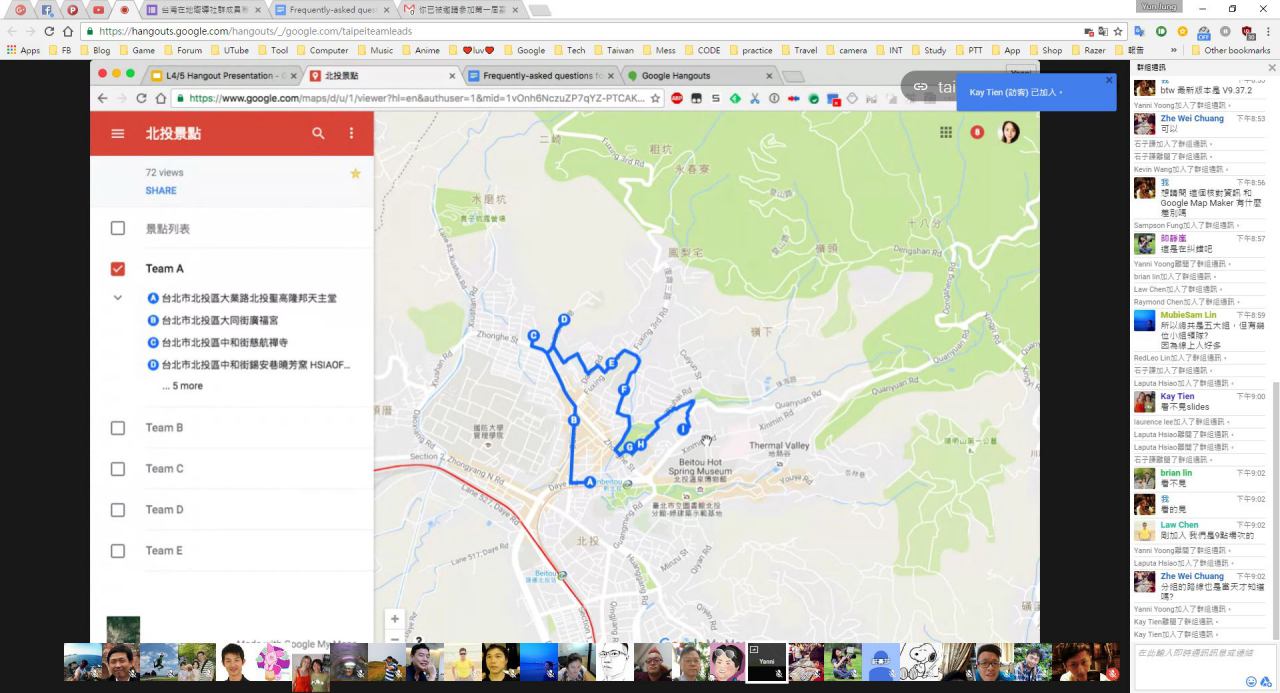
Task: Click route marker D on the map
Action: click(564, 320)
